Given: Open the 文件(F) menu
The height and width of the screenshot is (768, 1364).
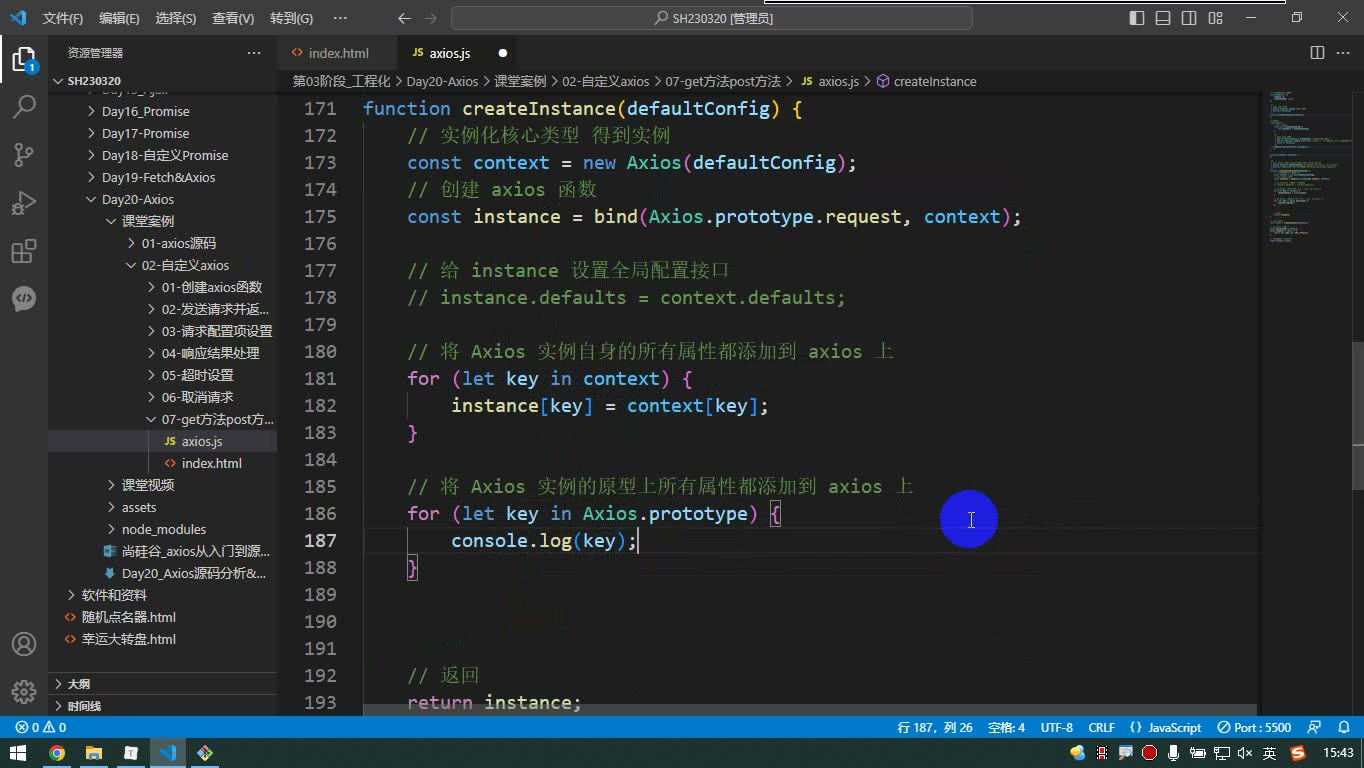Looking at the screenshot, I should tap(63, 18).
